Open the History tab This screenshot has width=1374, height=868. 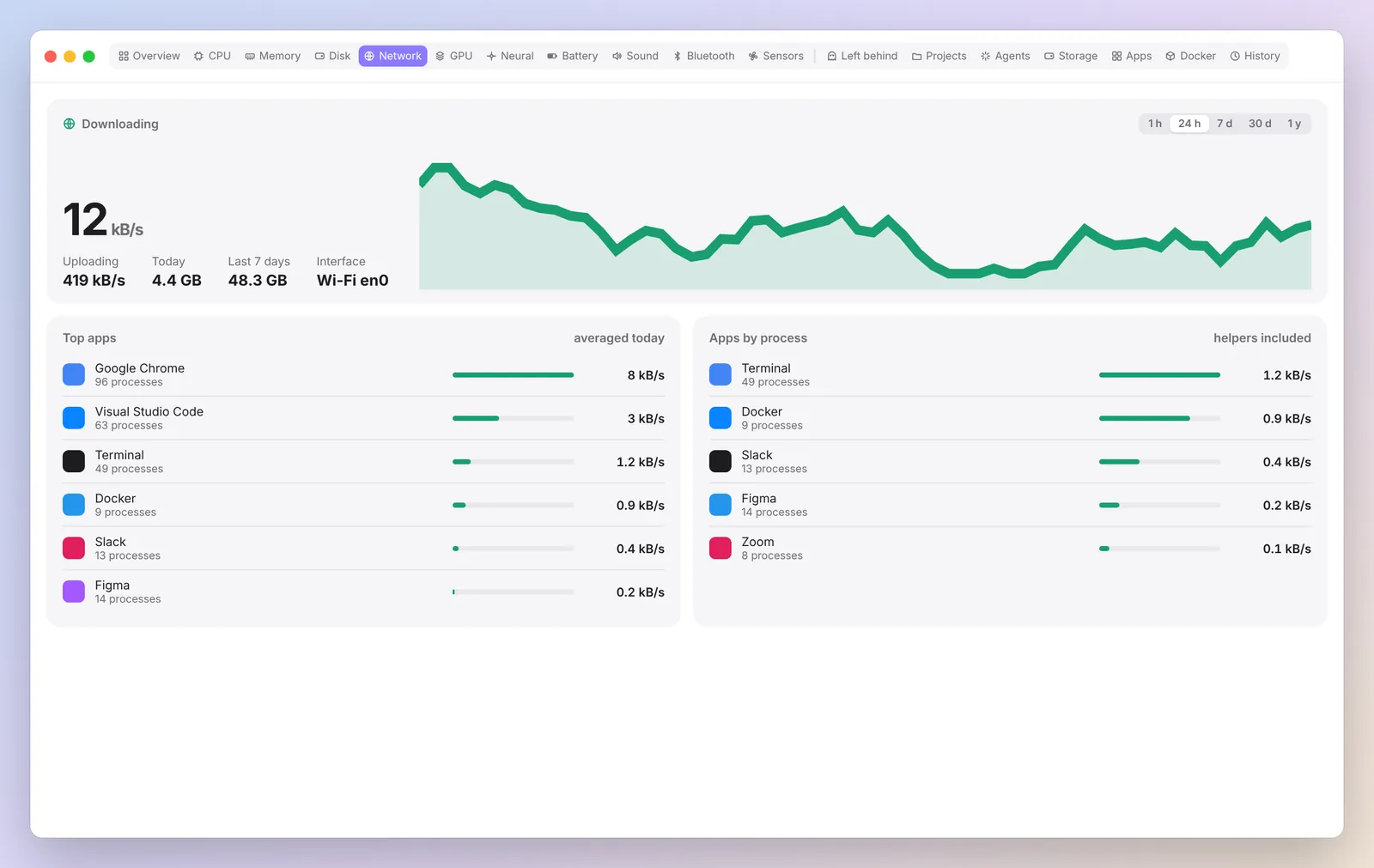coord(1255,56)
